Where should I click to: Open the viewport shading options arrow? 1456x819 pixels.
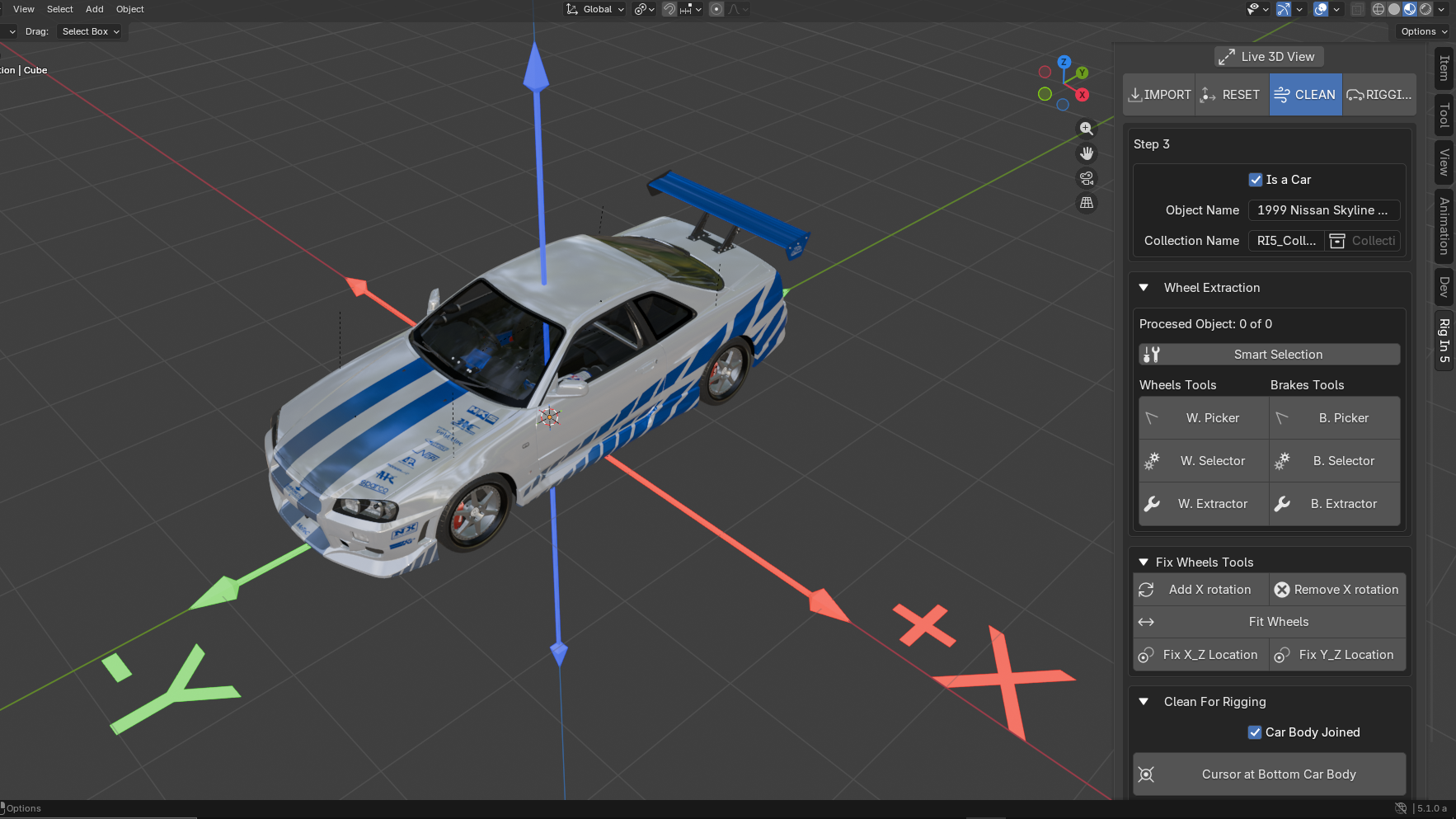coord(1441,9)
